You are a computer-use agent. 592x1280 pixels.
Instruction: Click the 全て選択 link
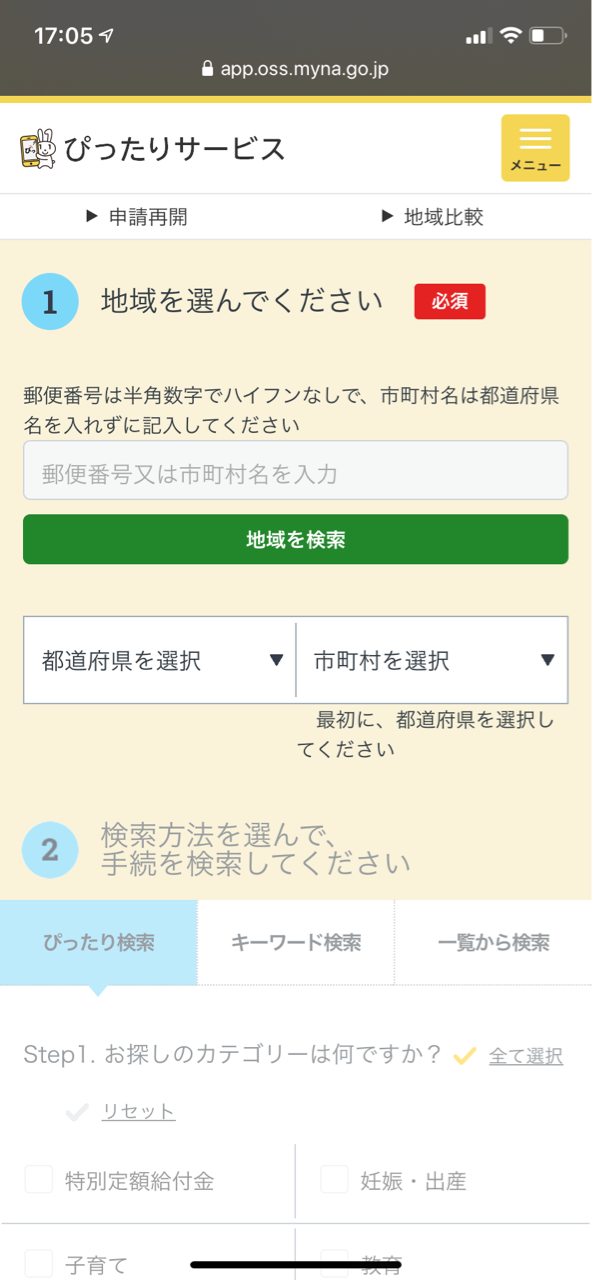pos(526,1056)
